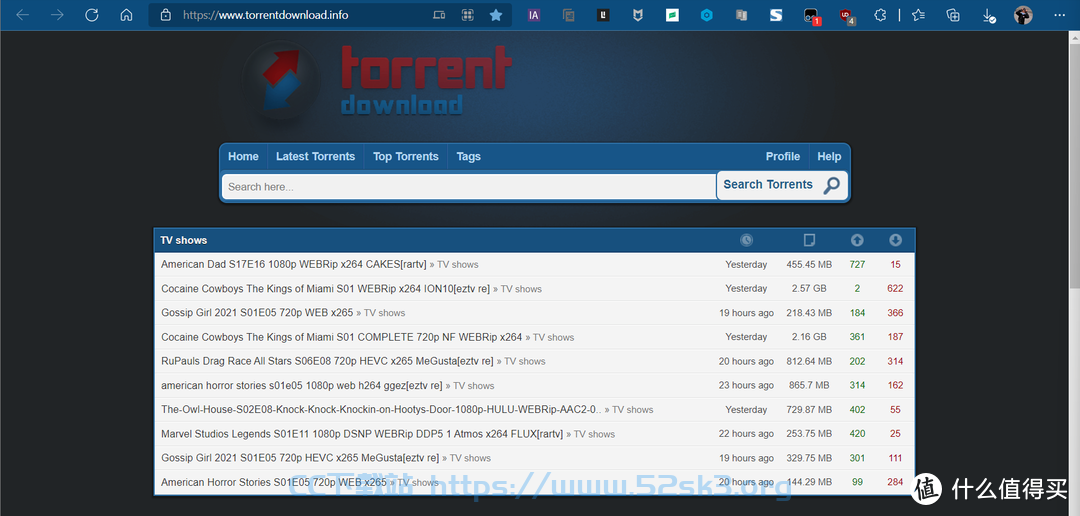This screenshot has height=516, width=1080.
Task: Open the Collections icon
Action: [x=953, y=15]
